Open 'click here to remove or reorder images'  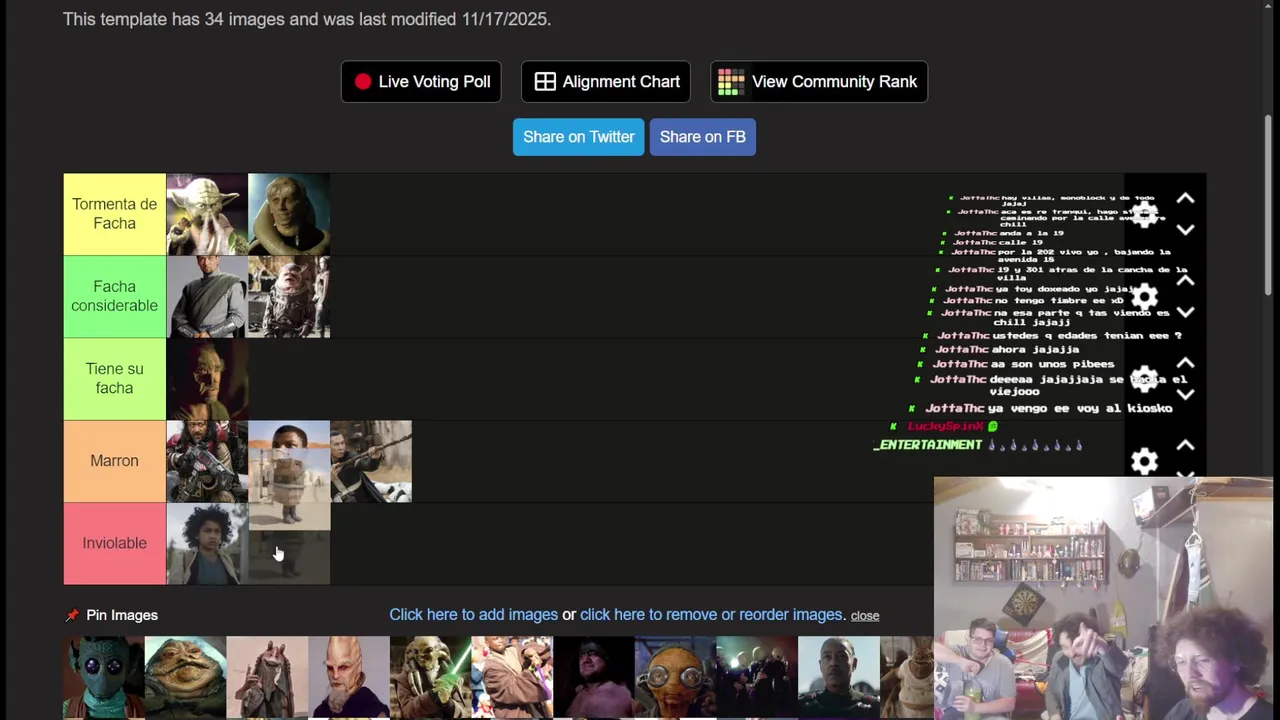pyautogui.click(x=713, y=615)
